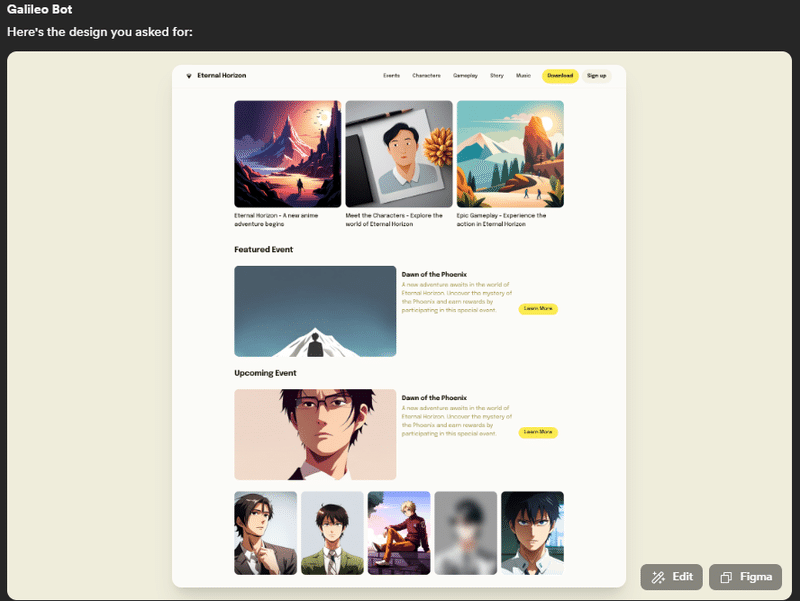This screenshot has height=601, width=800.
Task: Open the Upcoming Event glasses character image
Action: (315, 435)
